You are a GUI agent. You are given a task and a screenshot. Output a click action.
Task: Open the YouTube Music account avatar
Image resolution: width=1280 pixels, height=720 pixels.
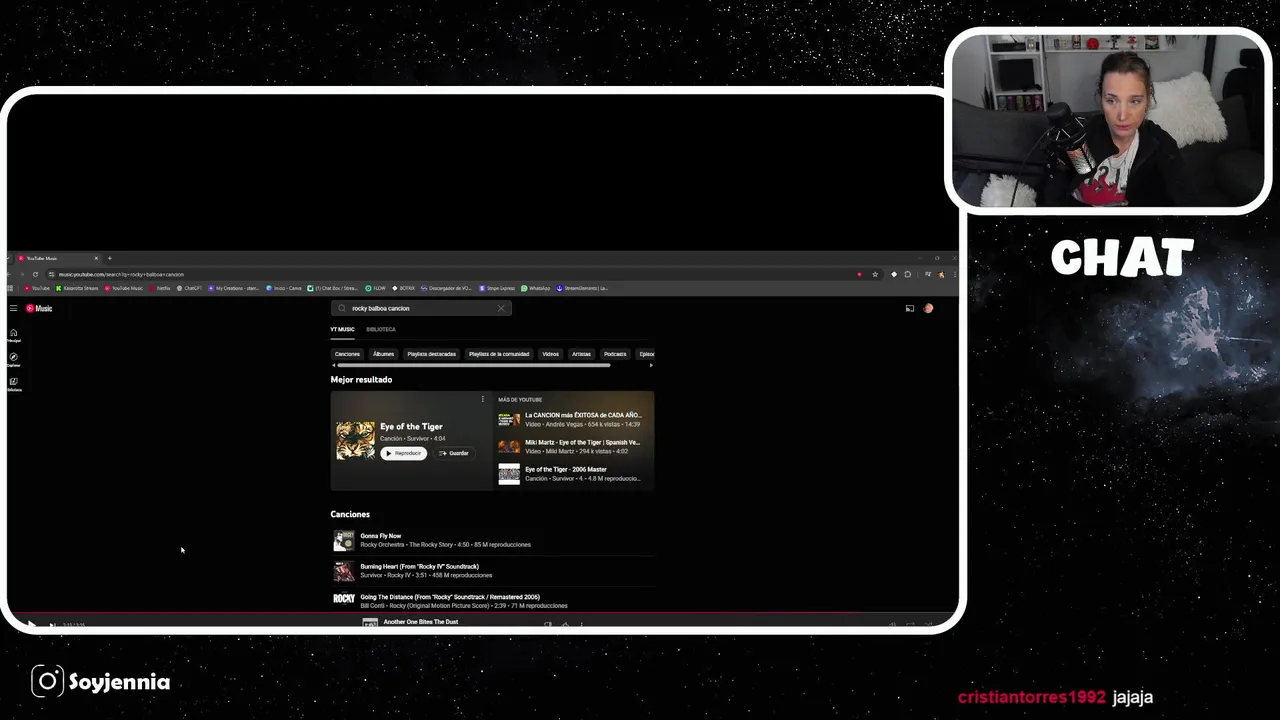point(928,308)
